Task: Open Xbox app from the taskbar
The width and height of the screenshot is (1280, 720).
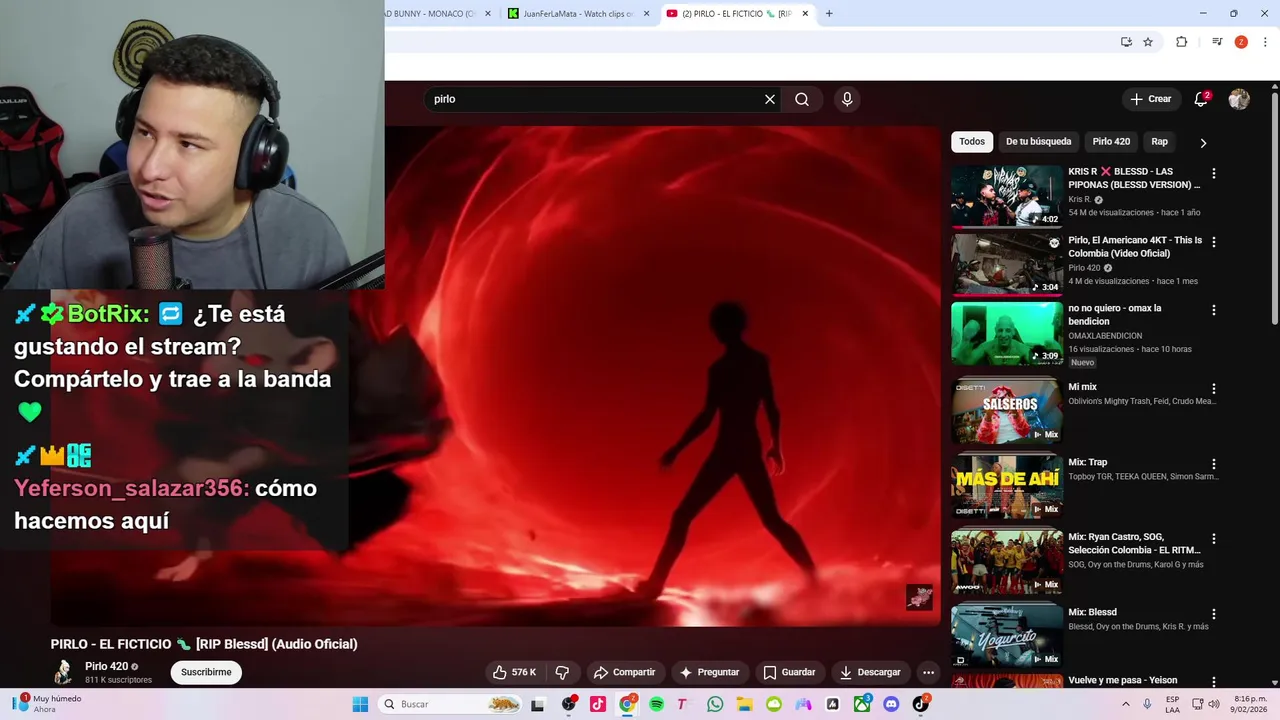Action: (862, 704)
